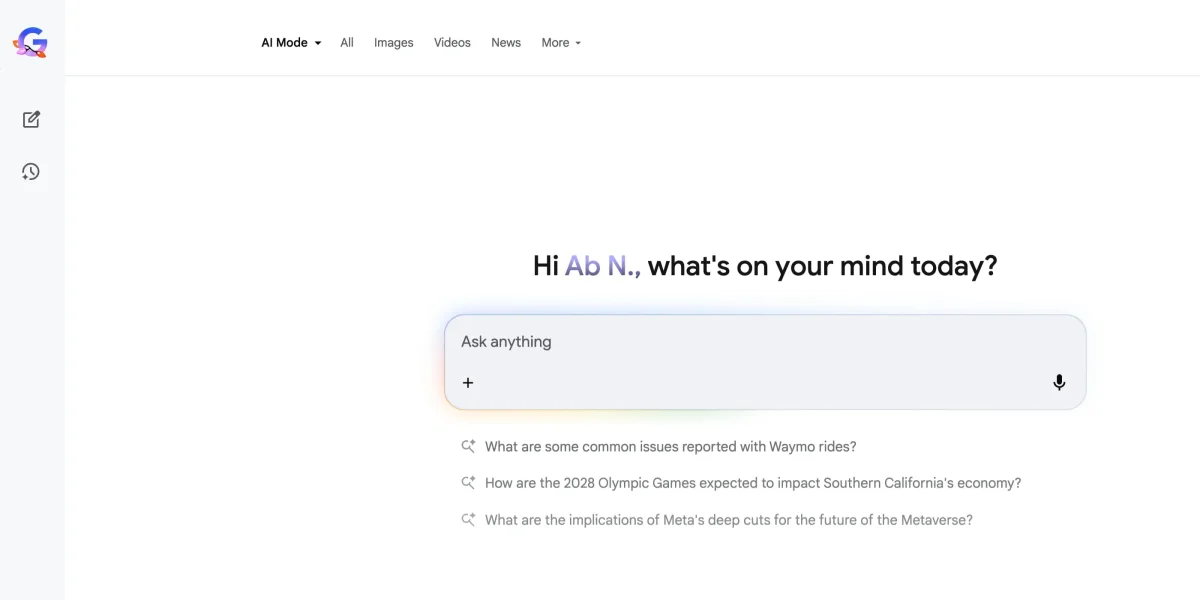Start a new chat using the compose icon
This screenshot has height=600, width=1200.
point(30,119)
